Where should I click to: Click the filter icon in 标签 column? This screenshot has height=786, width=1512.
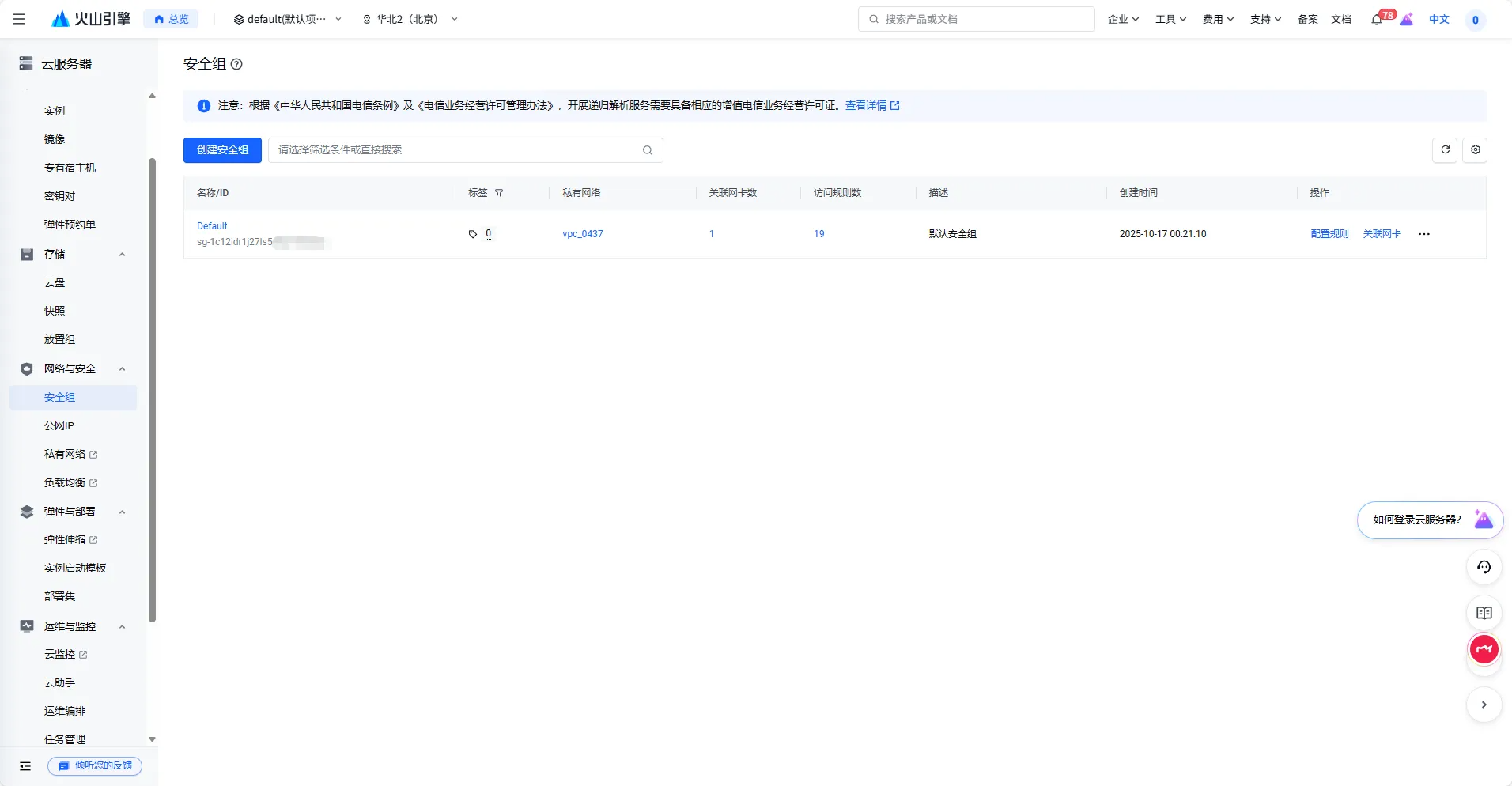tap(499, 193)
